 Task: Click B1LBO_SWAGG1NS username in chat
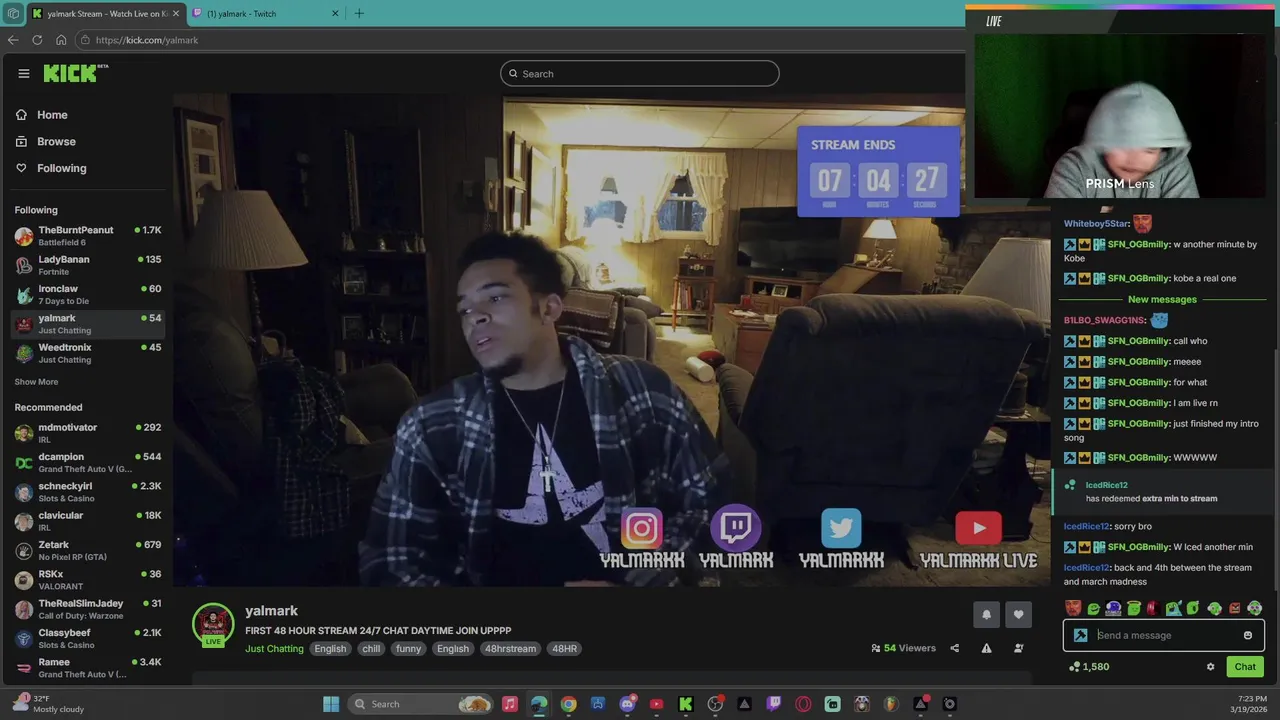(x=1104, y=320)
